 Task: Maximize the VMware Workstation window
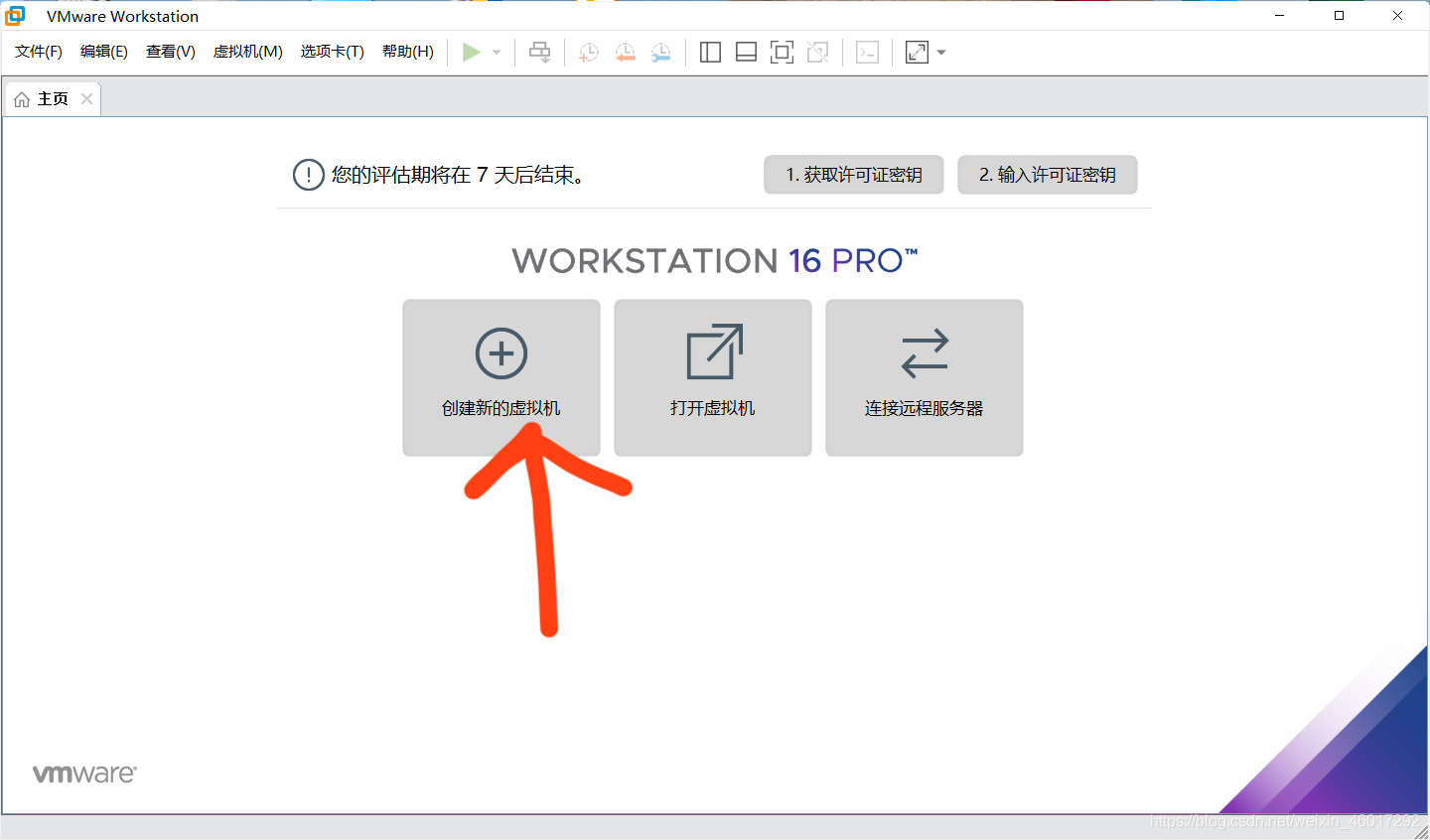1339,15
